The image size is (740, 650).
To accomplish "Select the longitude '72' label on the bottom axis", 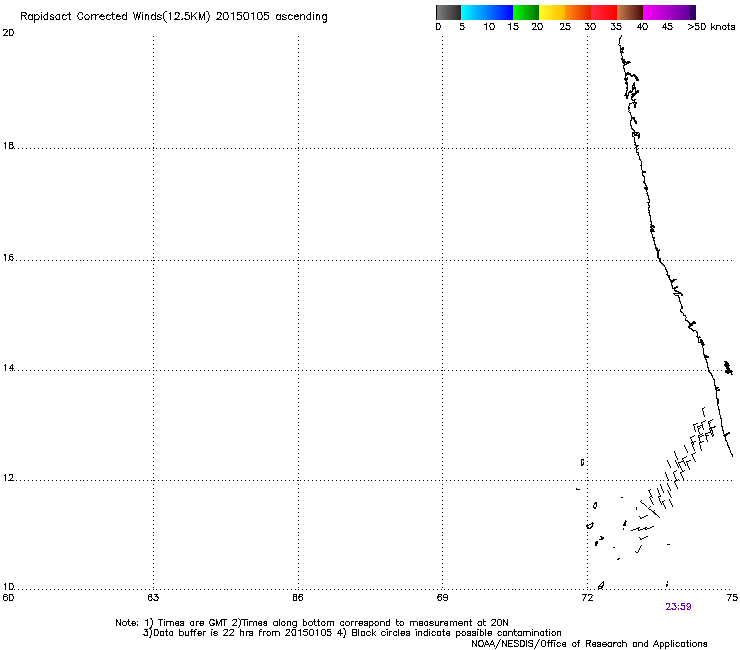I will point(587,598).
